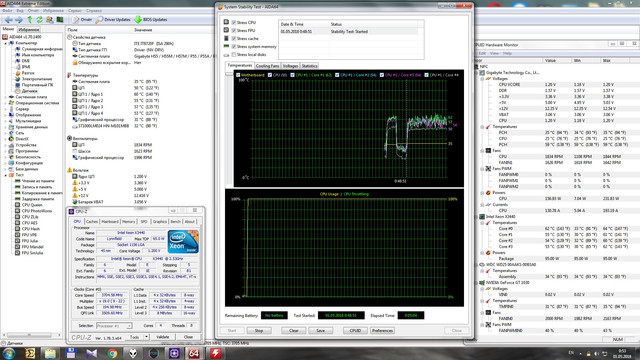Click Validate in CPU-Z
The image size is (640, 360).
point(162,337)
